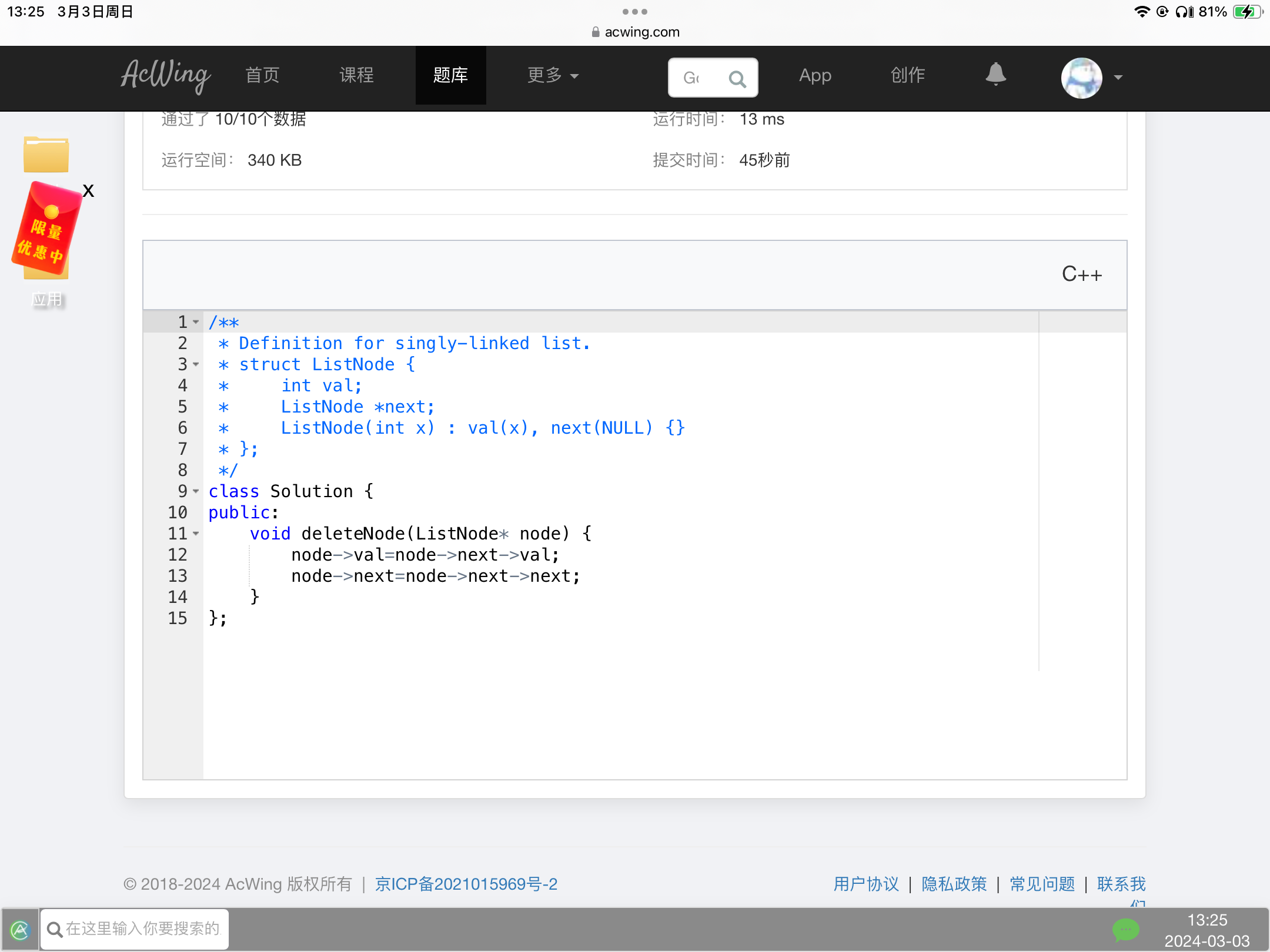
Task: Open the yellow folder icon
Action: [46, 155]
